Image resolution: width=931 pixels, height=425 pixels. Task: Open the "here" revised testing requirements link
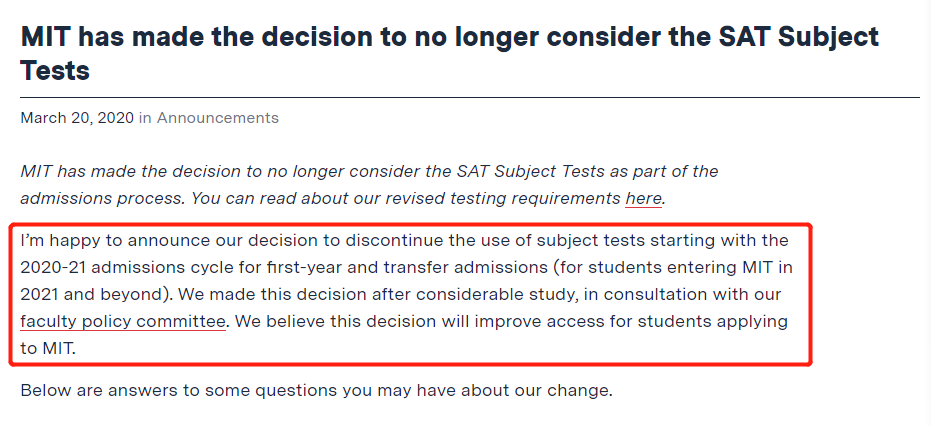[643, 199]
